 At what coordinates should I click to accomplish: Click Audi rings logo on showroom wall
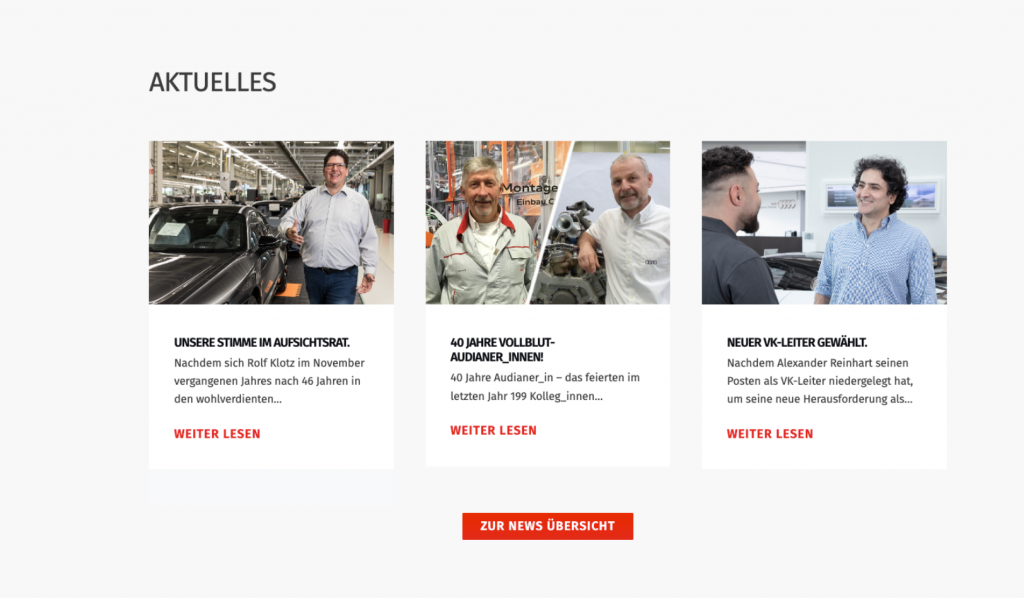pyautogui.click(x=786, y=204)
